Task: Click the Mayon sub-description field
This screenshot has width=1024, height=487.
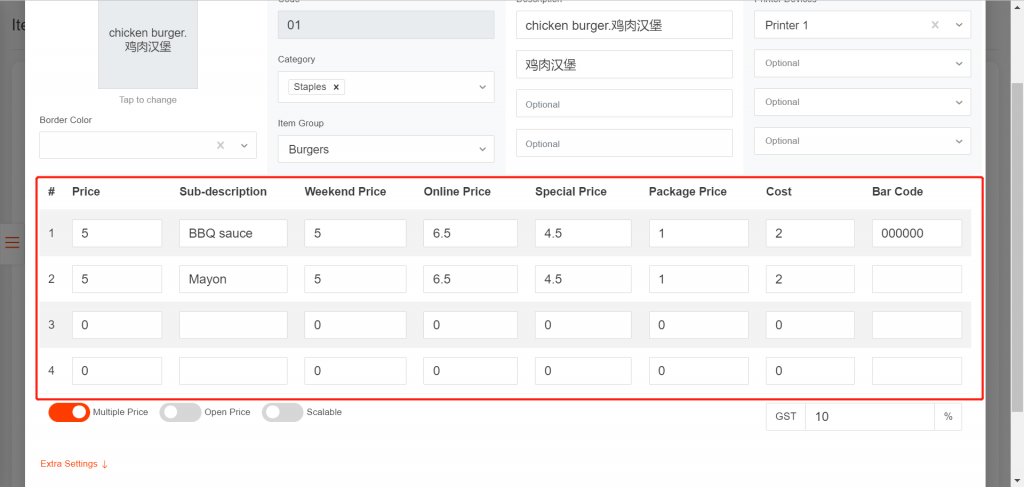Action: [233, 279]
